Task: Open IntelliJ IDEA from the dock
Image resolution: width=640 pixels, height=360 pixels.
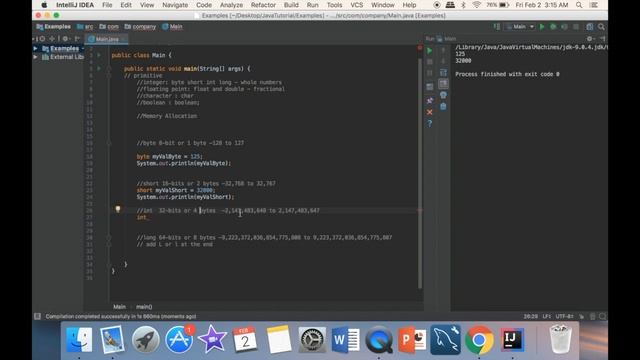Action: 512,339
